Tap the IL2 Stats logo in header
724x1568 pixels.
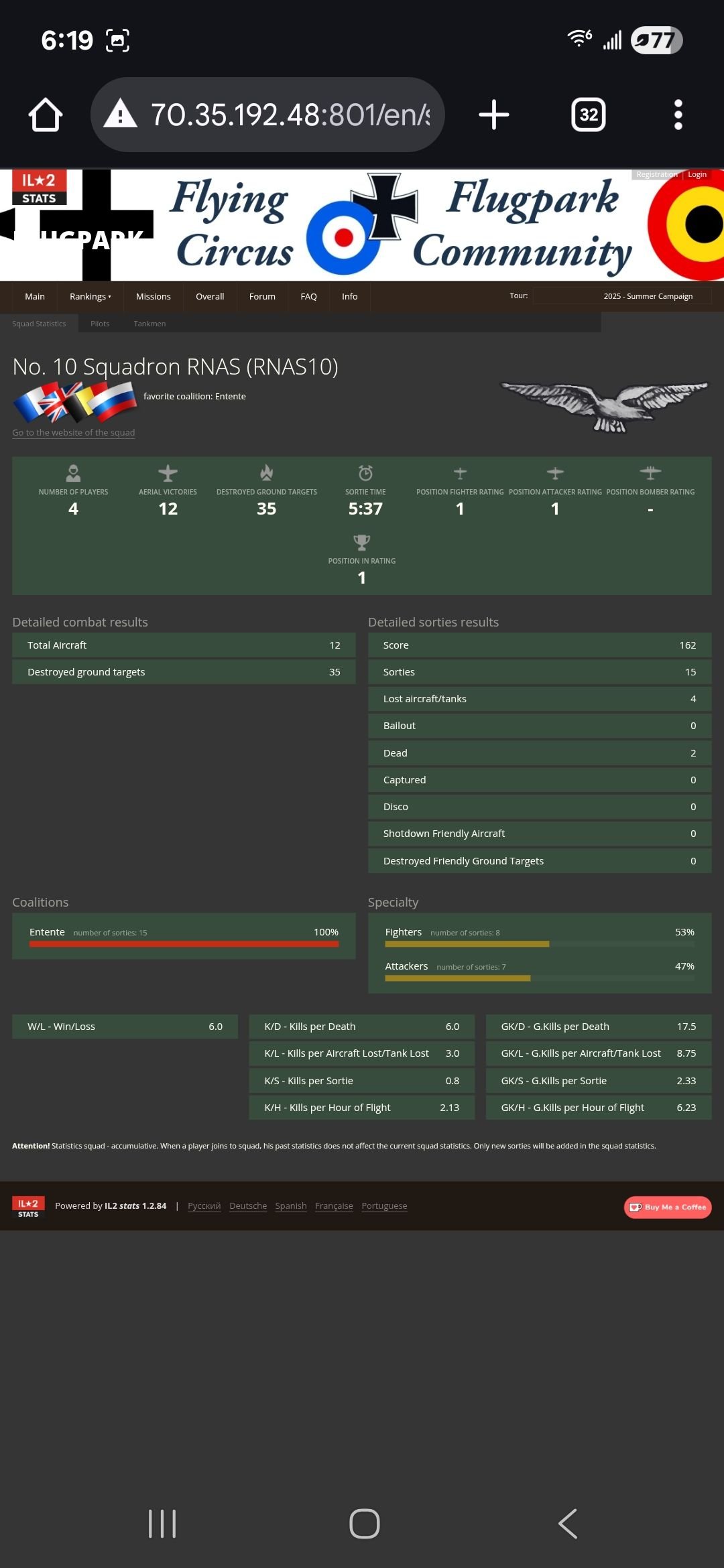(39, 187)
